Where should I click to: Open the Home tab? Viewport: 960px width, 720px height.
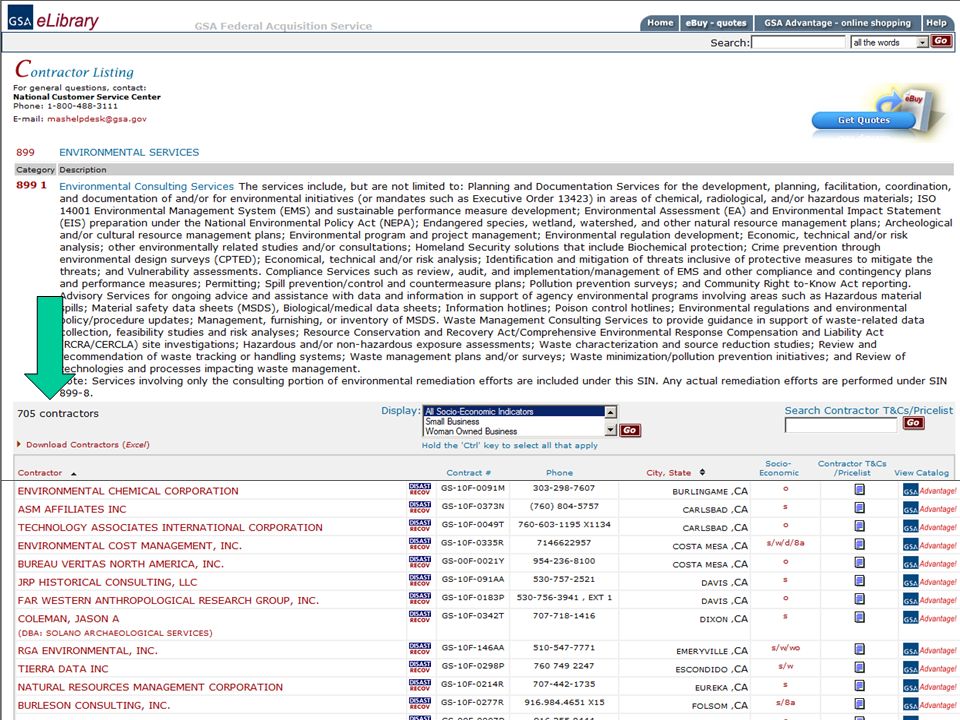pos(660,23)
